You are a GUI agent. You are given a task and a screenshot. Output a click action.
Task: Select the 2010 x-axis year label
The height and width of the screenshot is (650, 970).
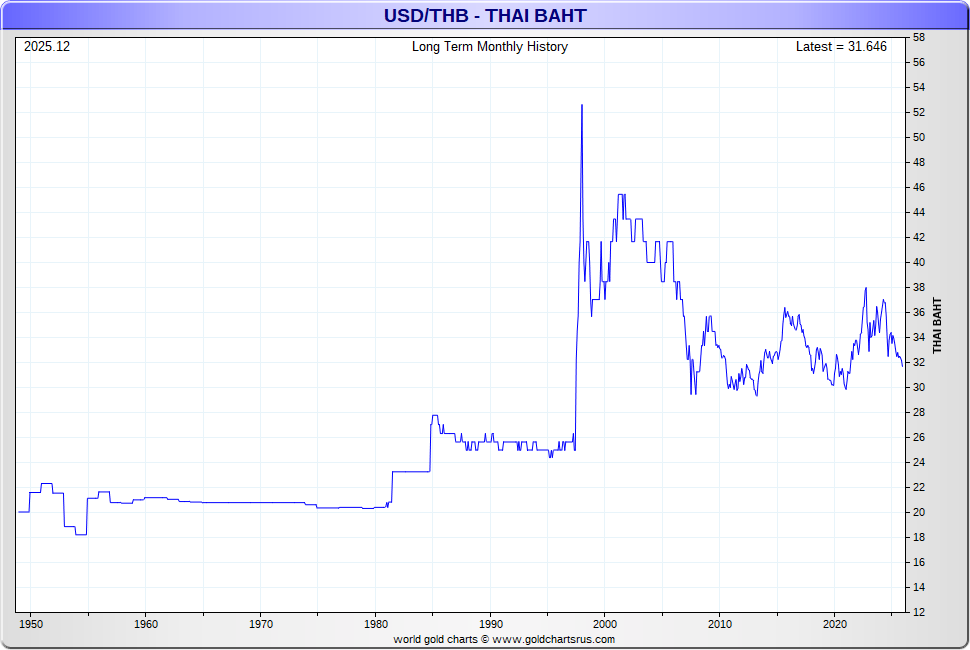pos(720,624)
